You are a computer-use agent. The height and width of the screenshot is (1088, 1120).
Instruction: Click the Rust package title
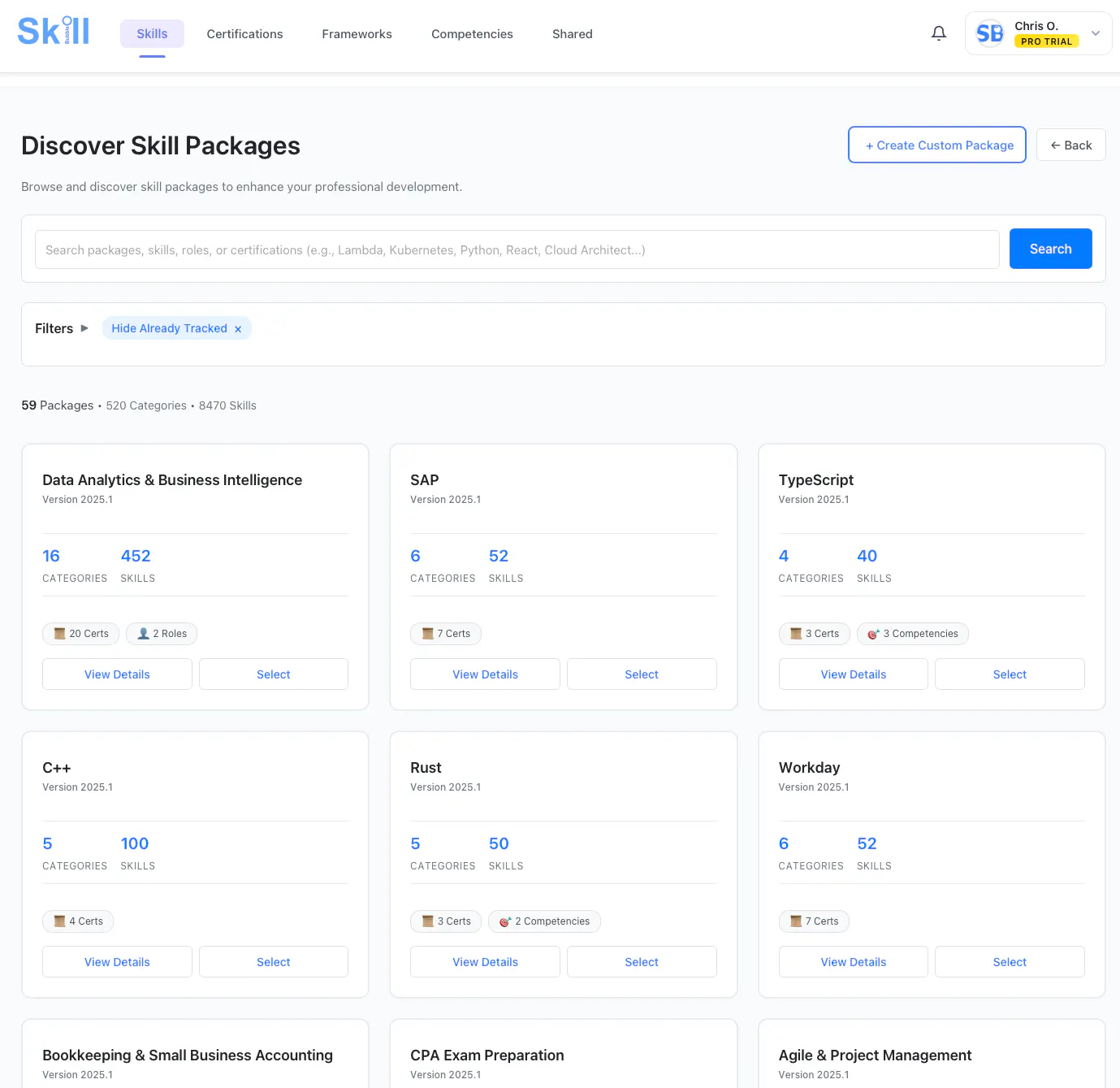(x=426, y=768)
